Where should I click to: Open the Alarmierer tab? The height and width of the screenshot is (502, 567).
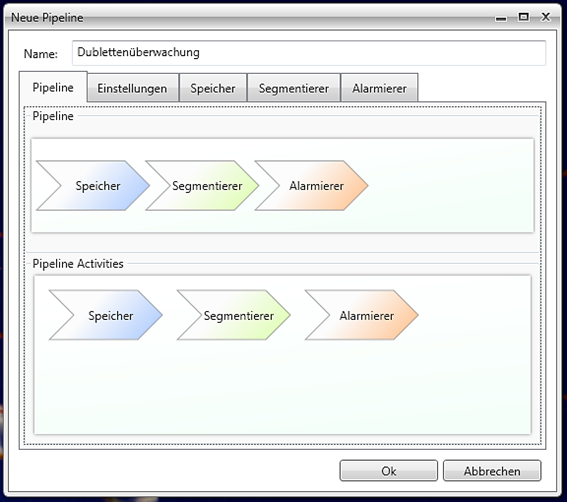[x=379, y=88]
